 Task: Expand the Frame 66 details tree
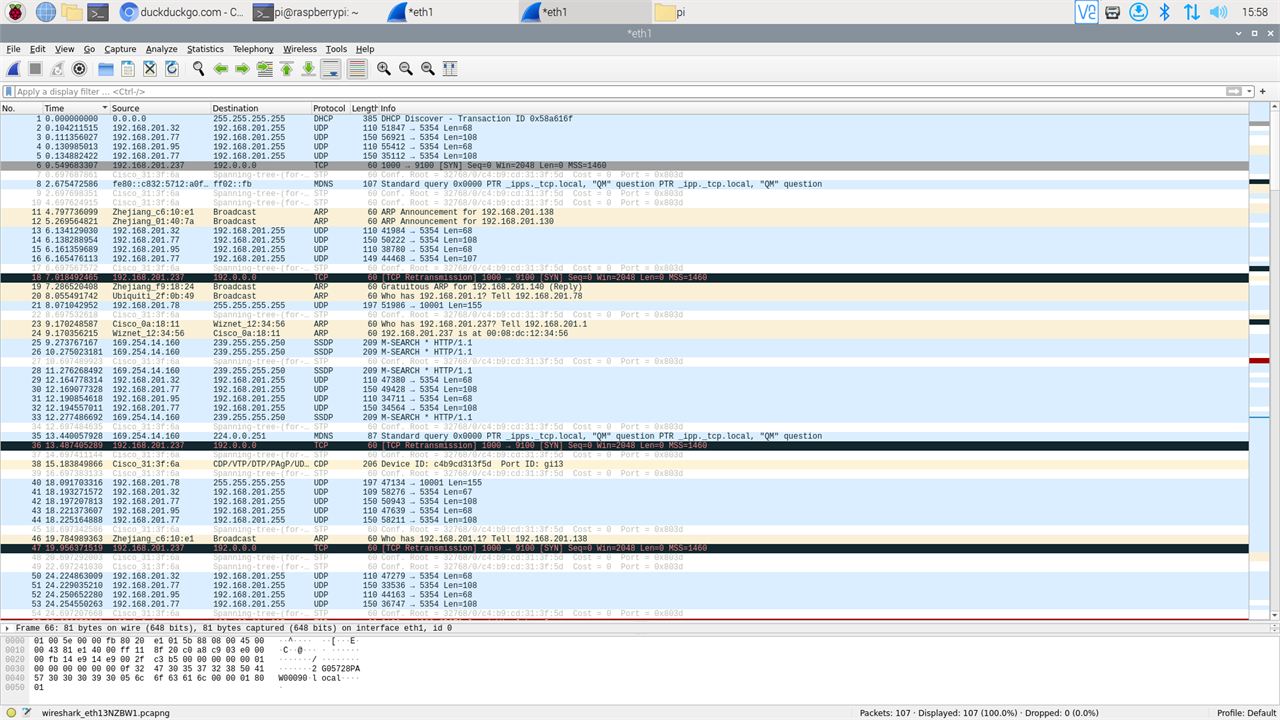(8, 627)
